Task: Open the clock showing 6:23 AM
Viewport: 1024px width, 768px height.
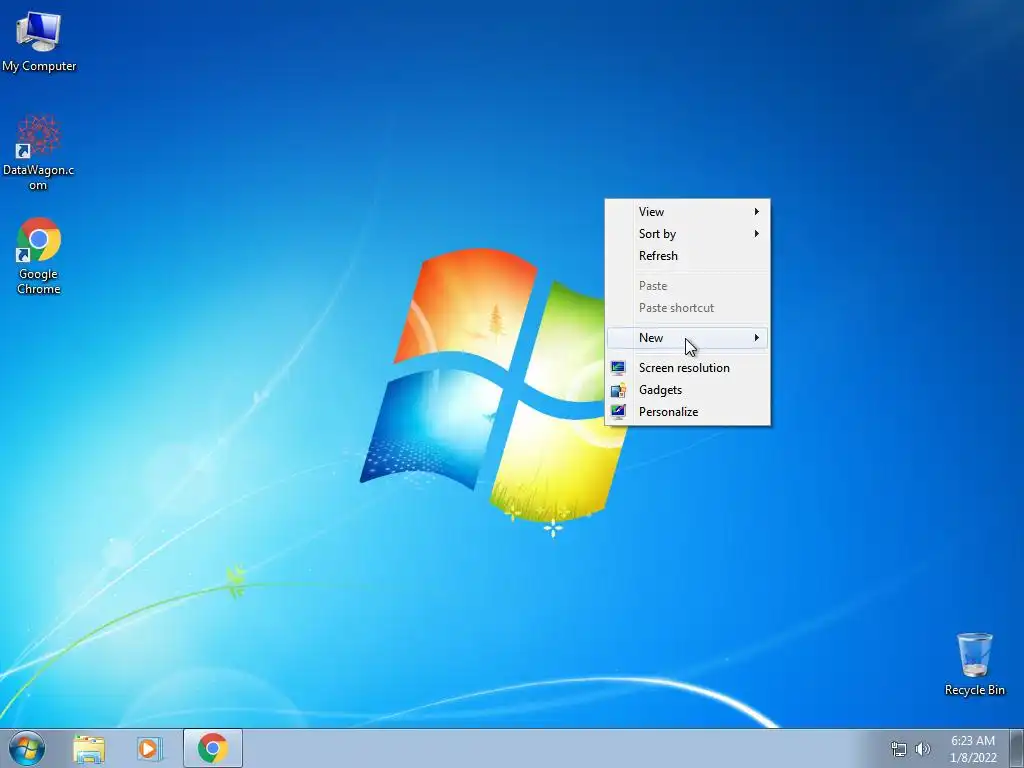Action: (x=973, y=748)
